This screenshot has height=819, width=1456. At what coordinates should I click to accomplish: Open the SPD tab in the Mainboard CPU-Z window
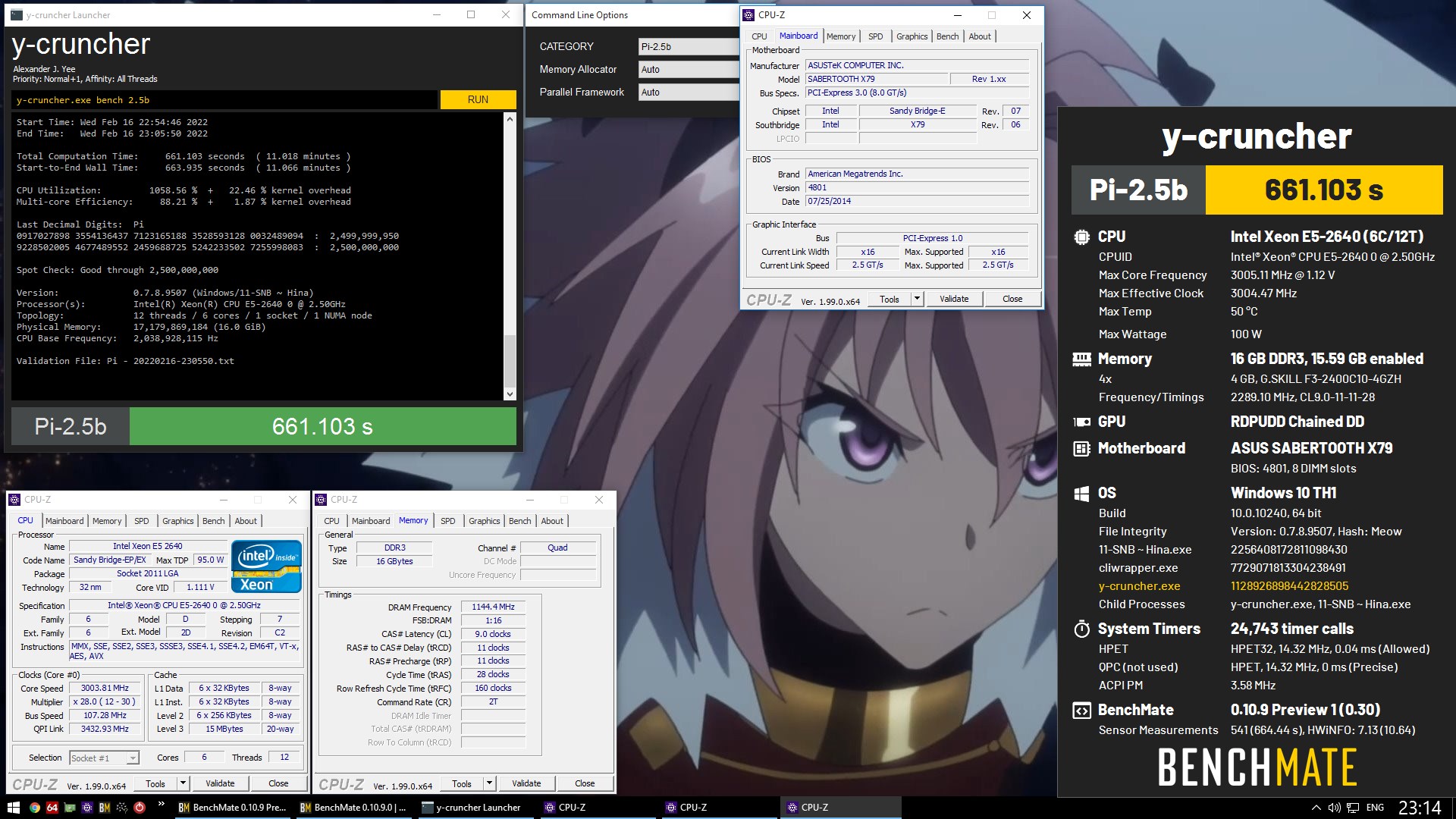[x=875, y=36]
